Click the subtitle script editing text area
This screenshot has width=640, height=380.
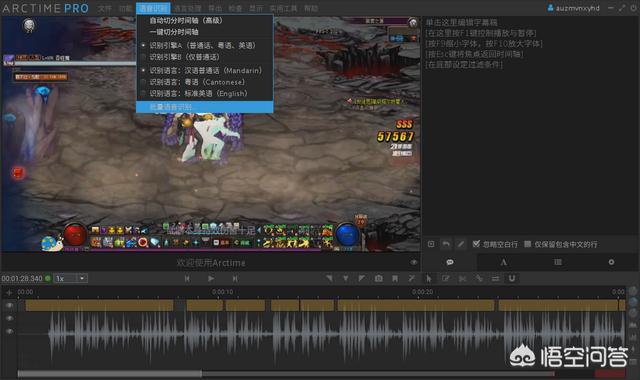click(x=530, y=126)
